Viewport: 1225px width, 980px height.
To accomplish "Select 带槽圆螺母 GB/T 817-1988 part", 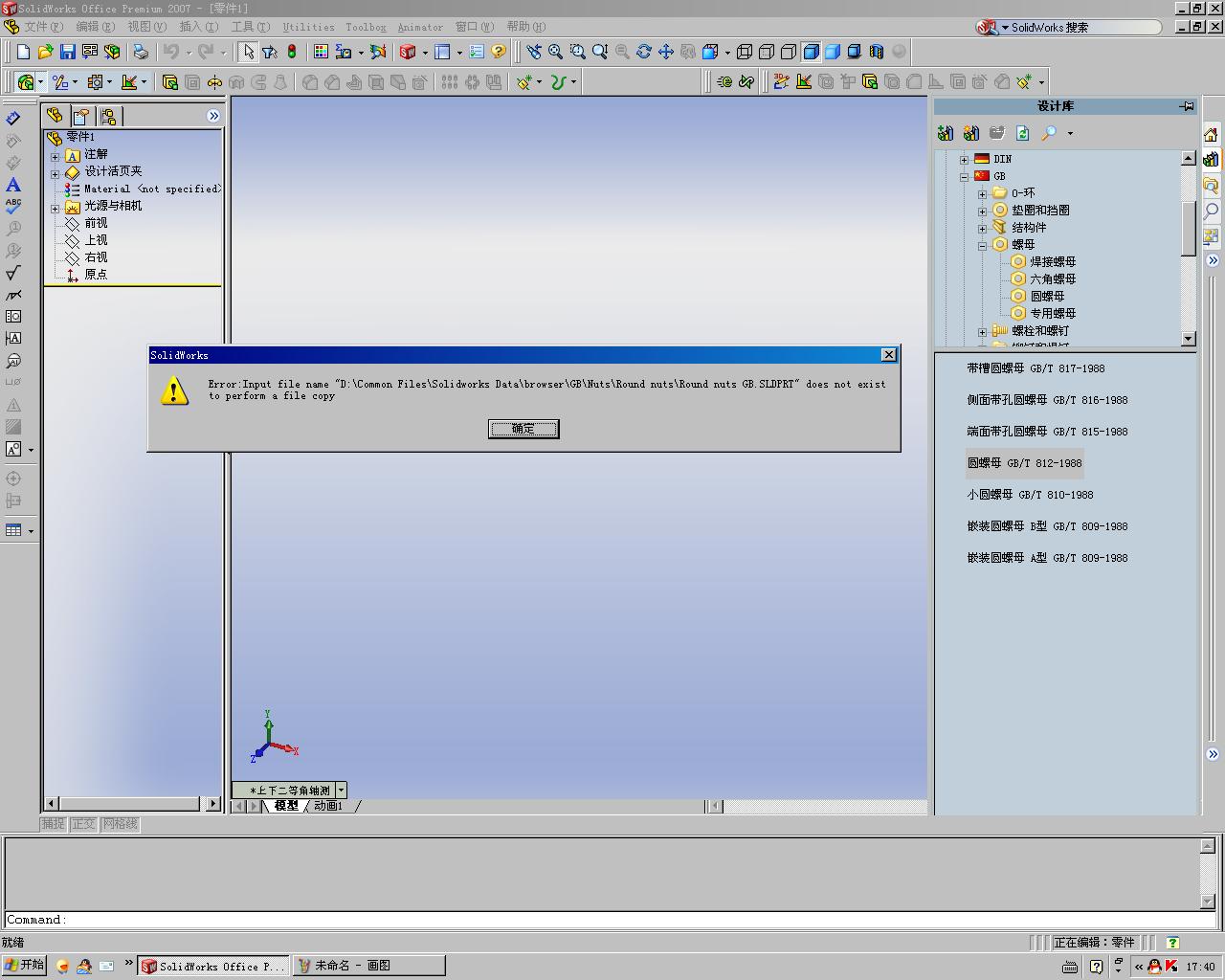I will coord(1036,368).
